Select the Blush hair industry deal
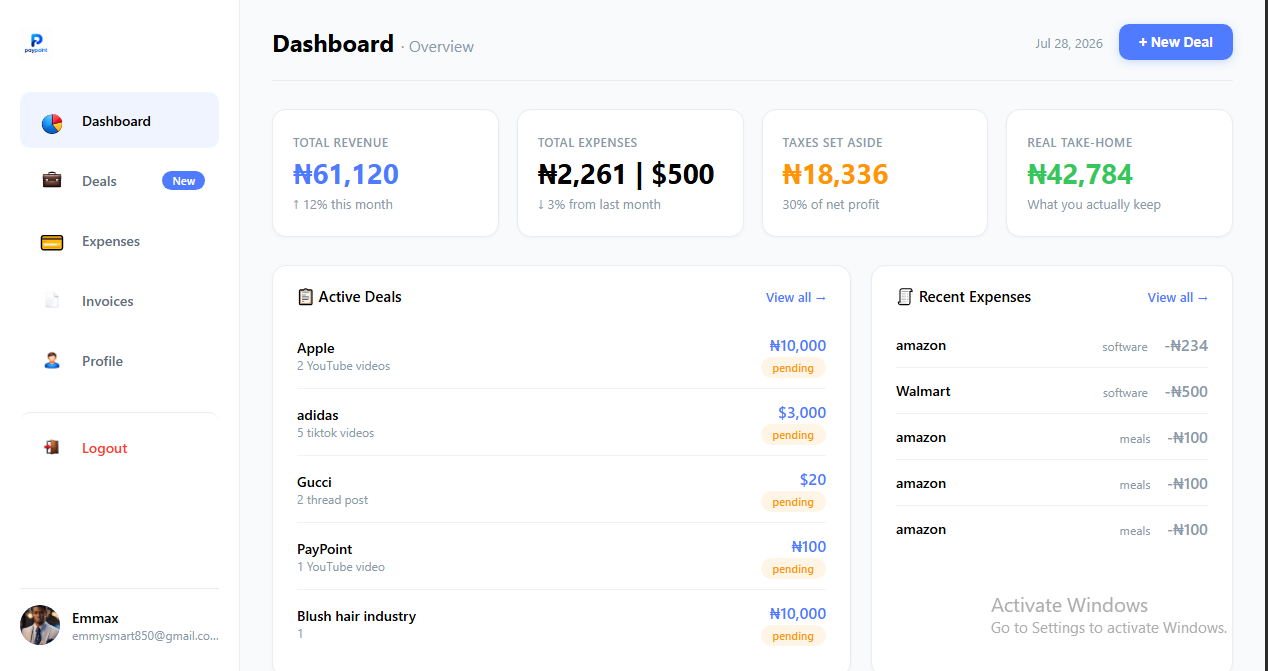1268x671 pixels. tap(356, 616)
